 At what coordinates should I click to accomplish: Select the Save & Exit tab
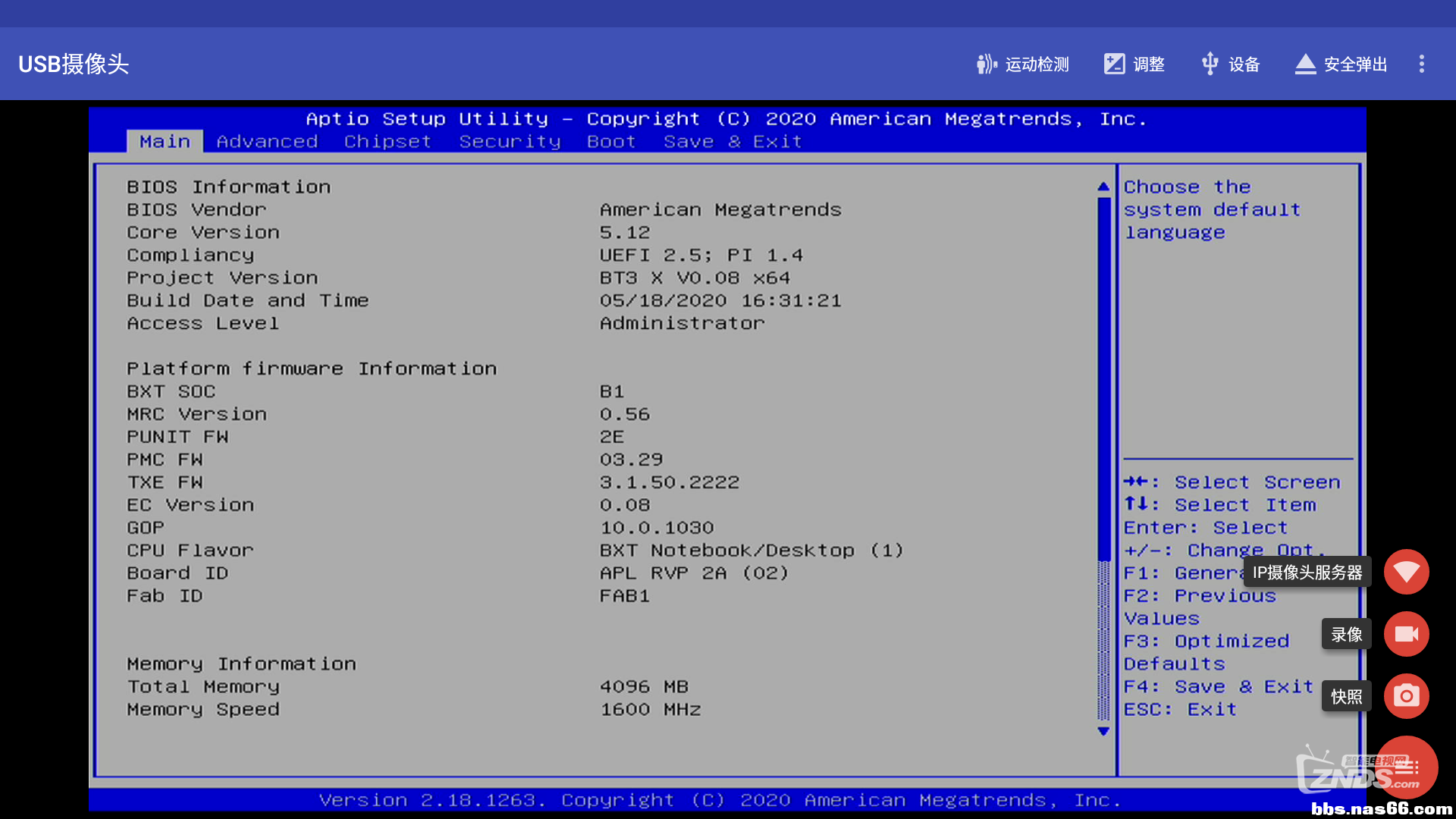(733, 142)
